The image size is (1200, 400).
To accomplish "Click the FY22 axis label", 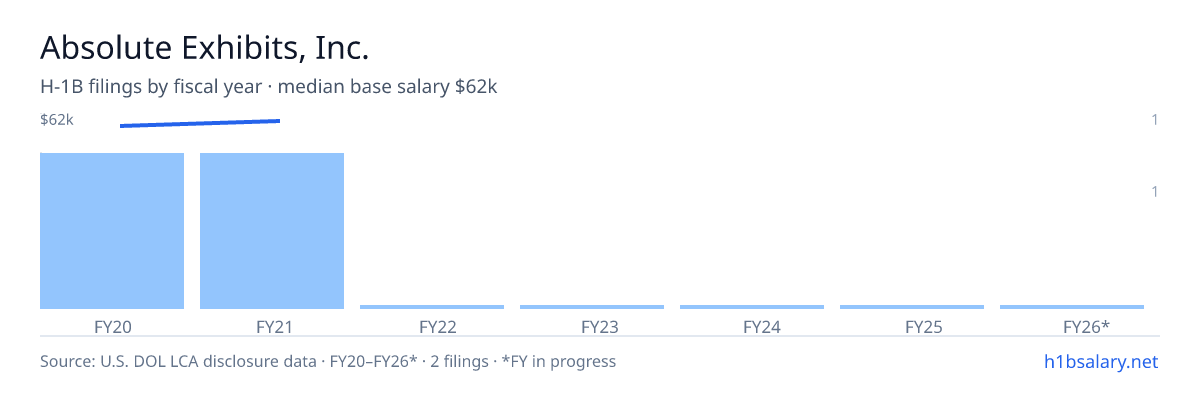I will [x=432, y=326].
